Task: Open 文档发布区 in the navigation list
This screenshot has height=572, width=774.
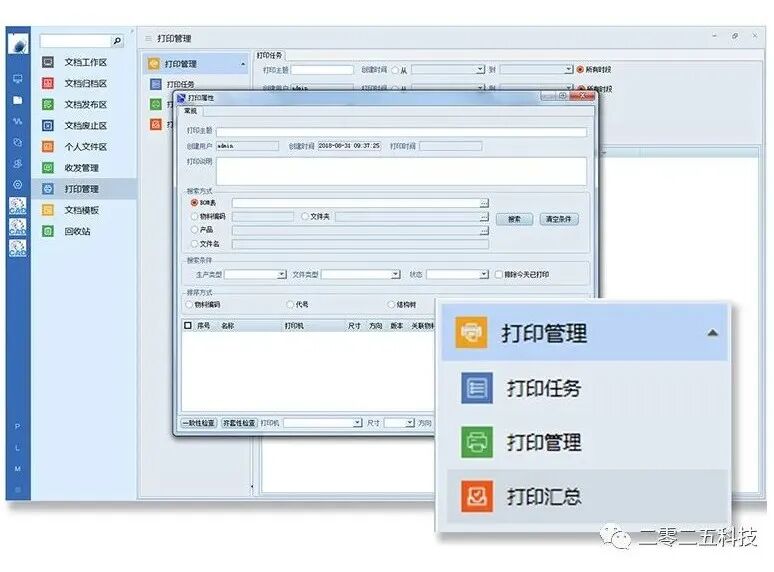Action: [85, 105]
